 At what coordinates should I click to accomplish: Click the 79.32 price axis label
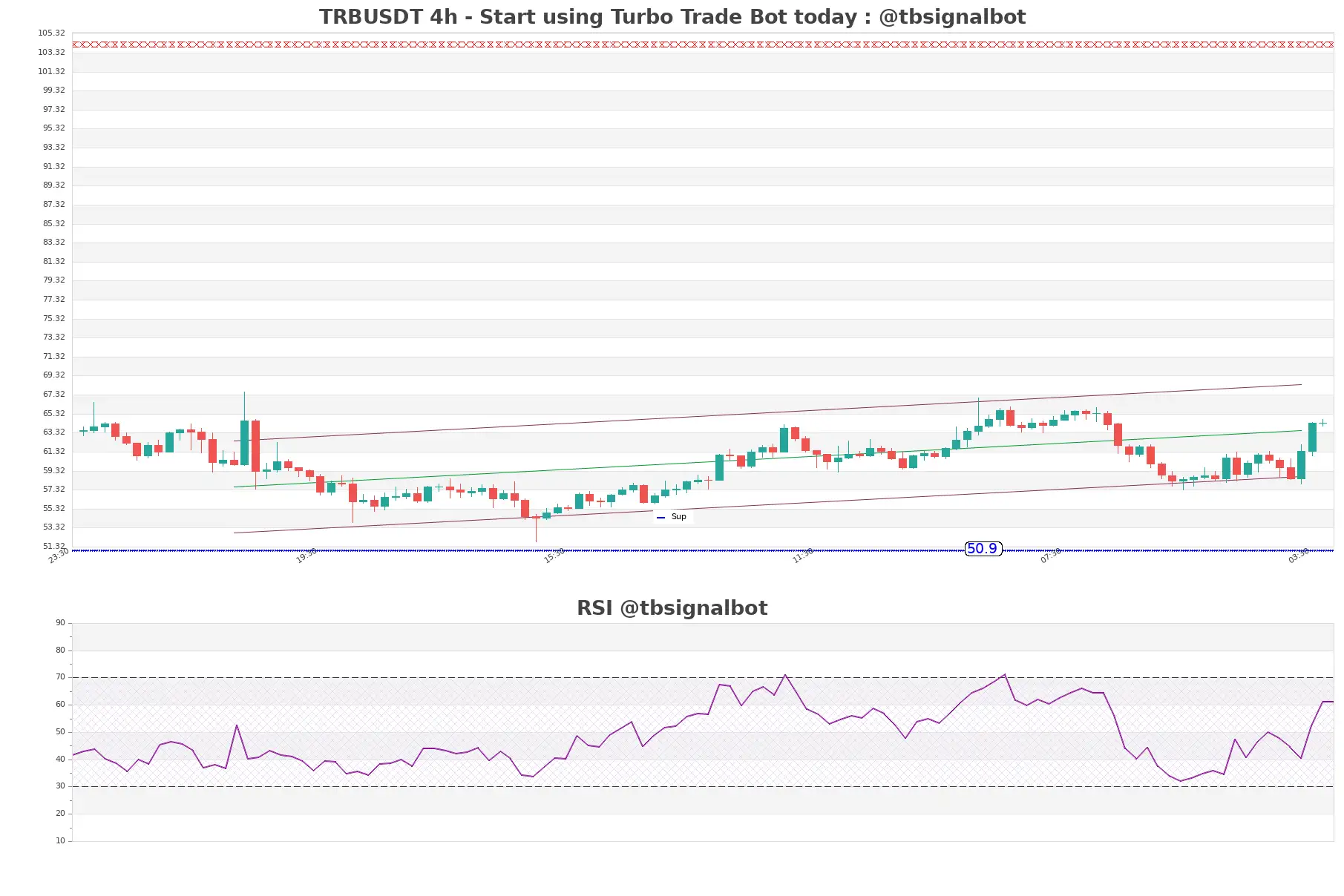(54, 280)
